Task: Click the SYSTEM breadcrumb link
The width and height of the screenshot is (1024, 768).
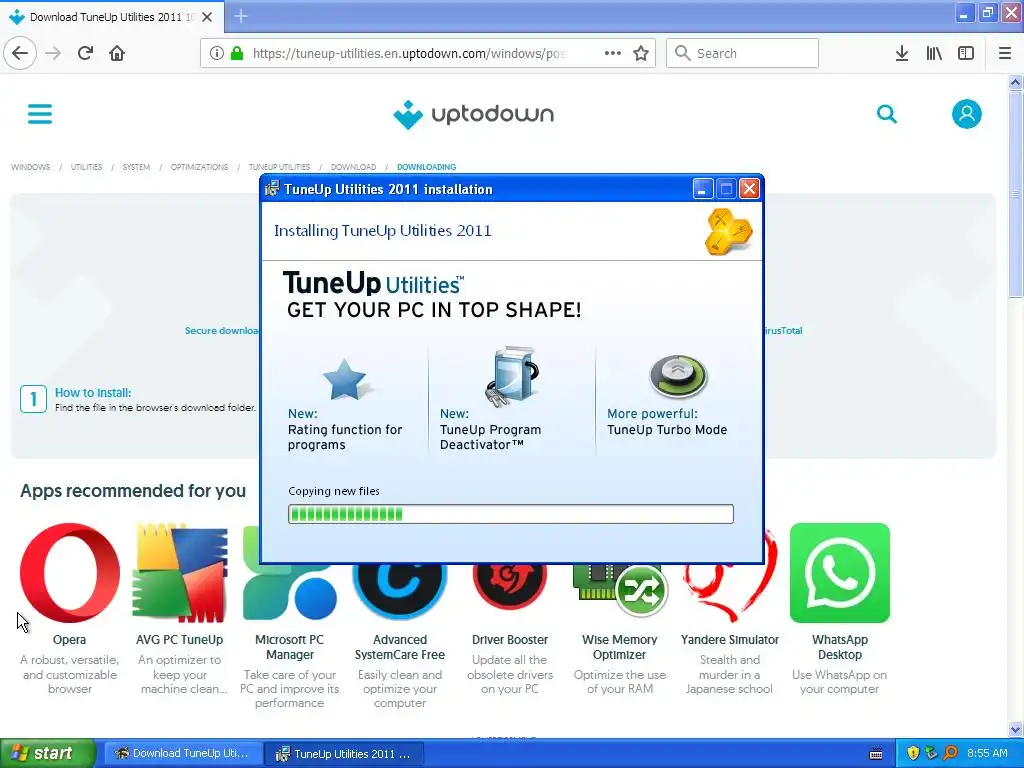Action: coord(136,167)
